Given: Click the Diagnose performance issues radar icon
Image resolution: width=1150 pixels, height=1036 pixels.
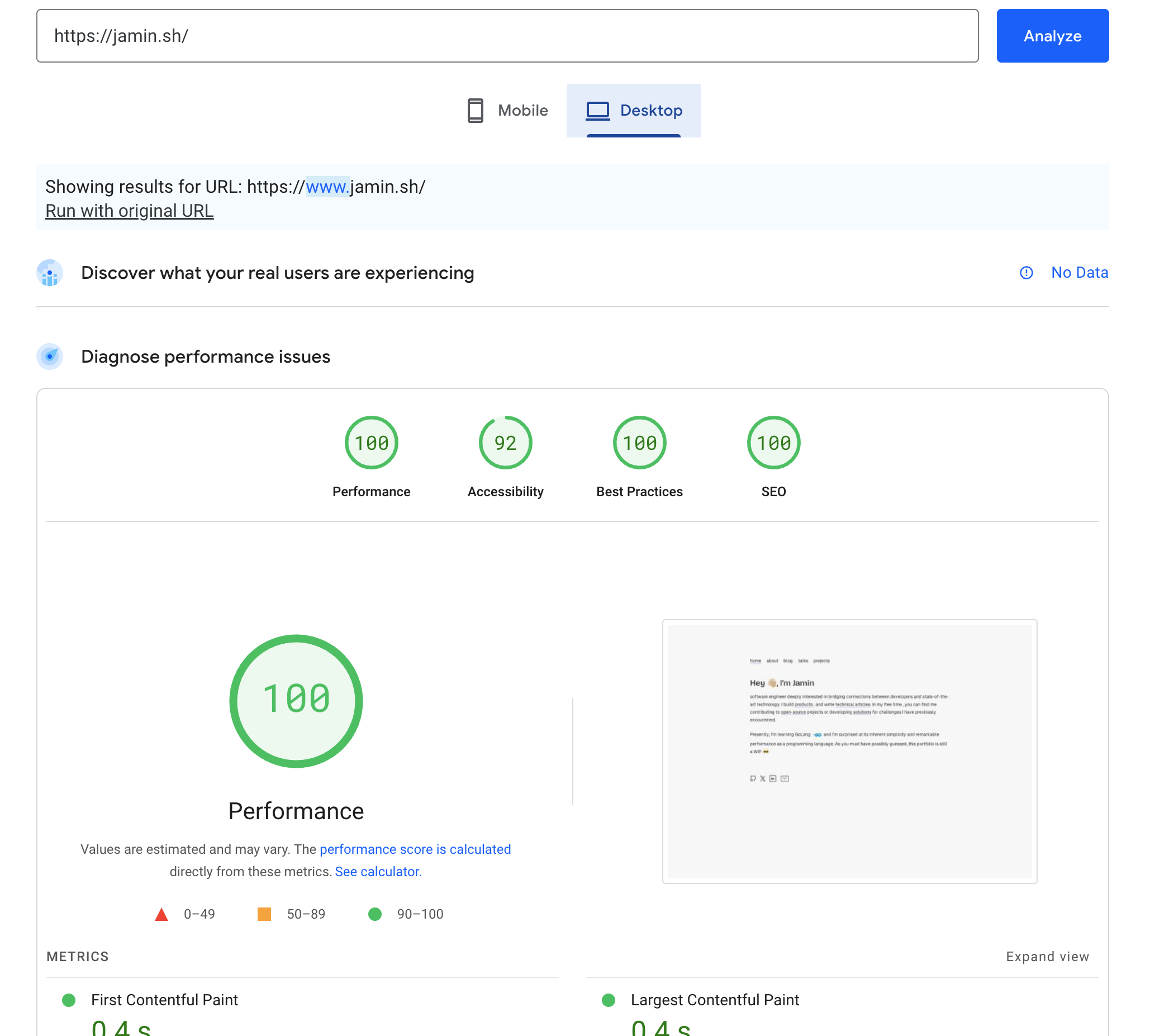Looking at the screenshot, I should tap(50, 357).
